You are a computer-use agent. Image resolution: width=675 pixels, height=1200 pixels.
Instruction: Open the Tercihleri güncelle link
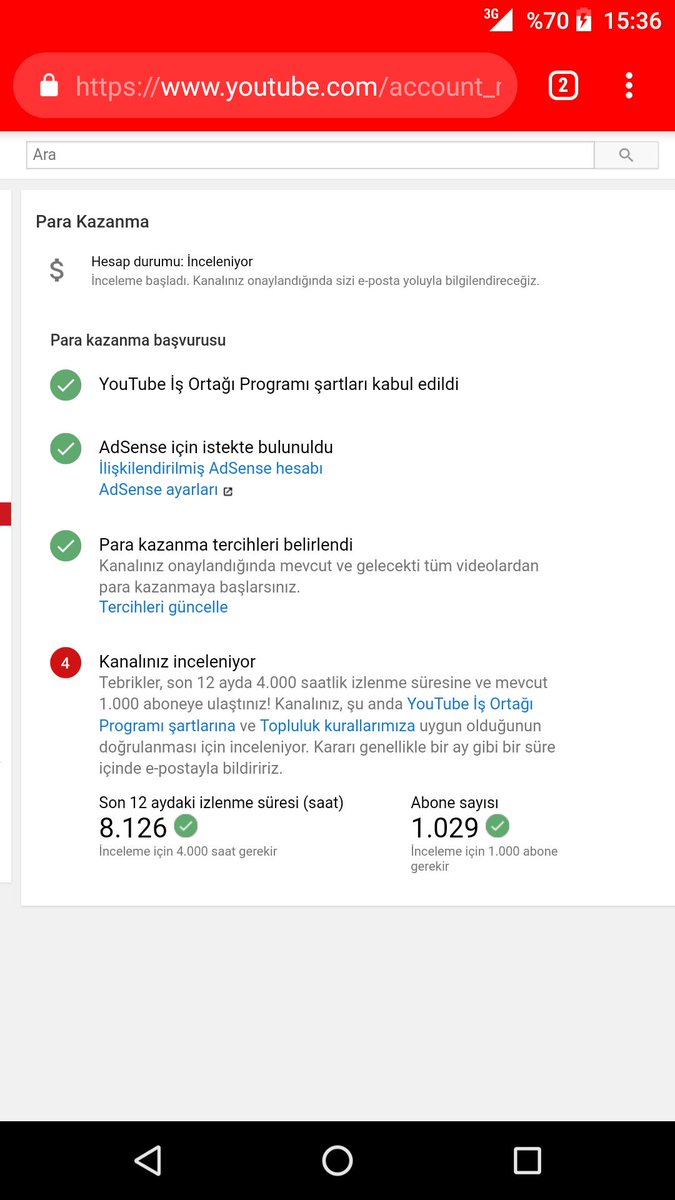click(163, 607)
